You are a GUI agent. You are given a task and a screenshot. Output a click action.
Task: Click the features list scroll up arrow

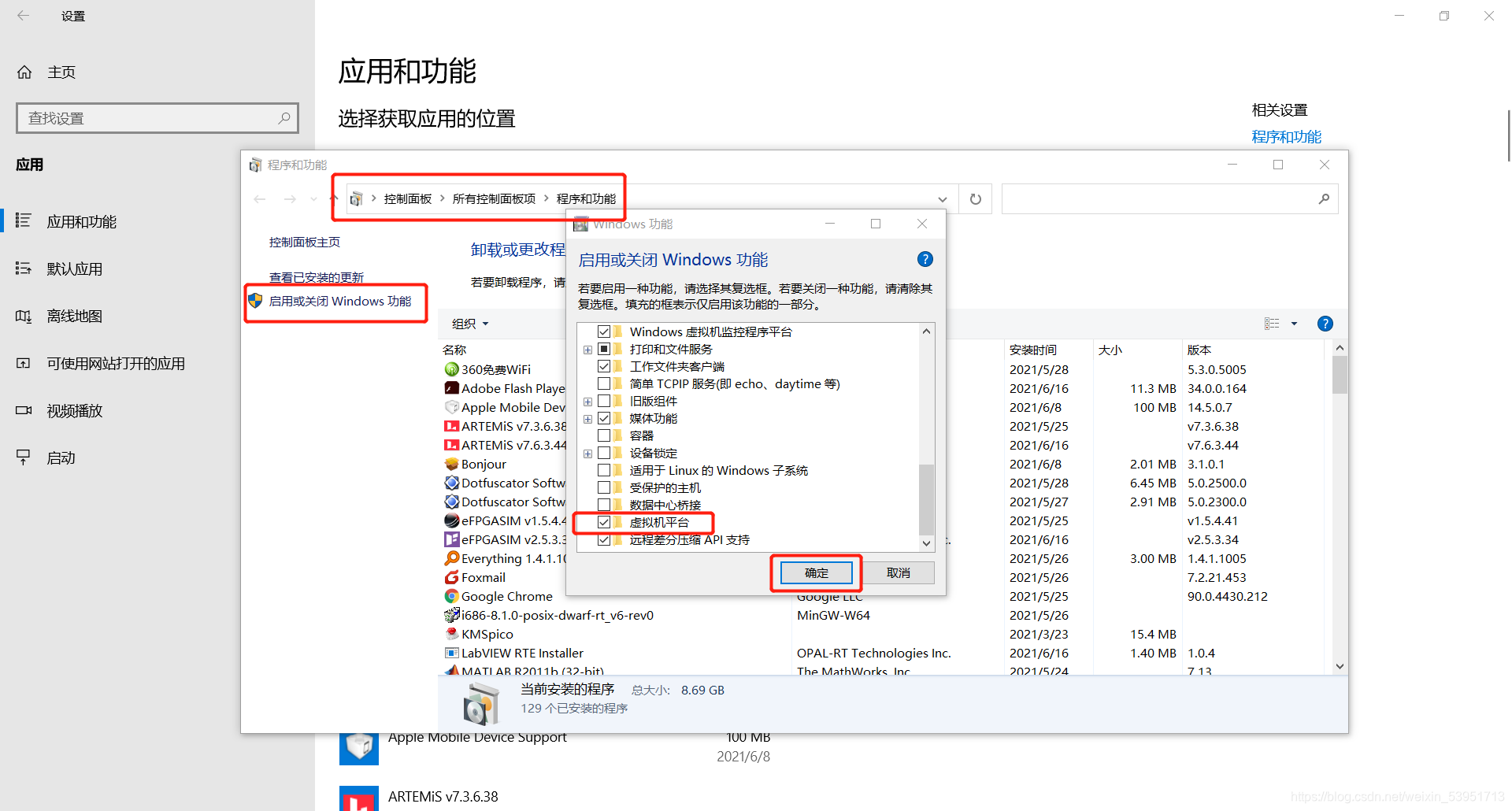[x=926, y=331]
